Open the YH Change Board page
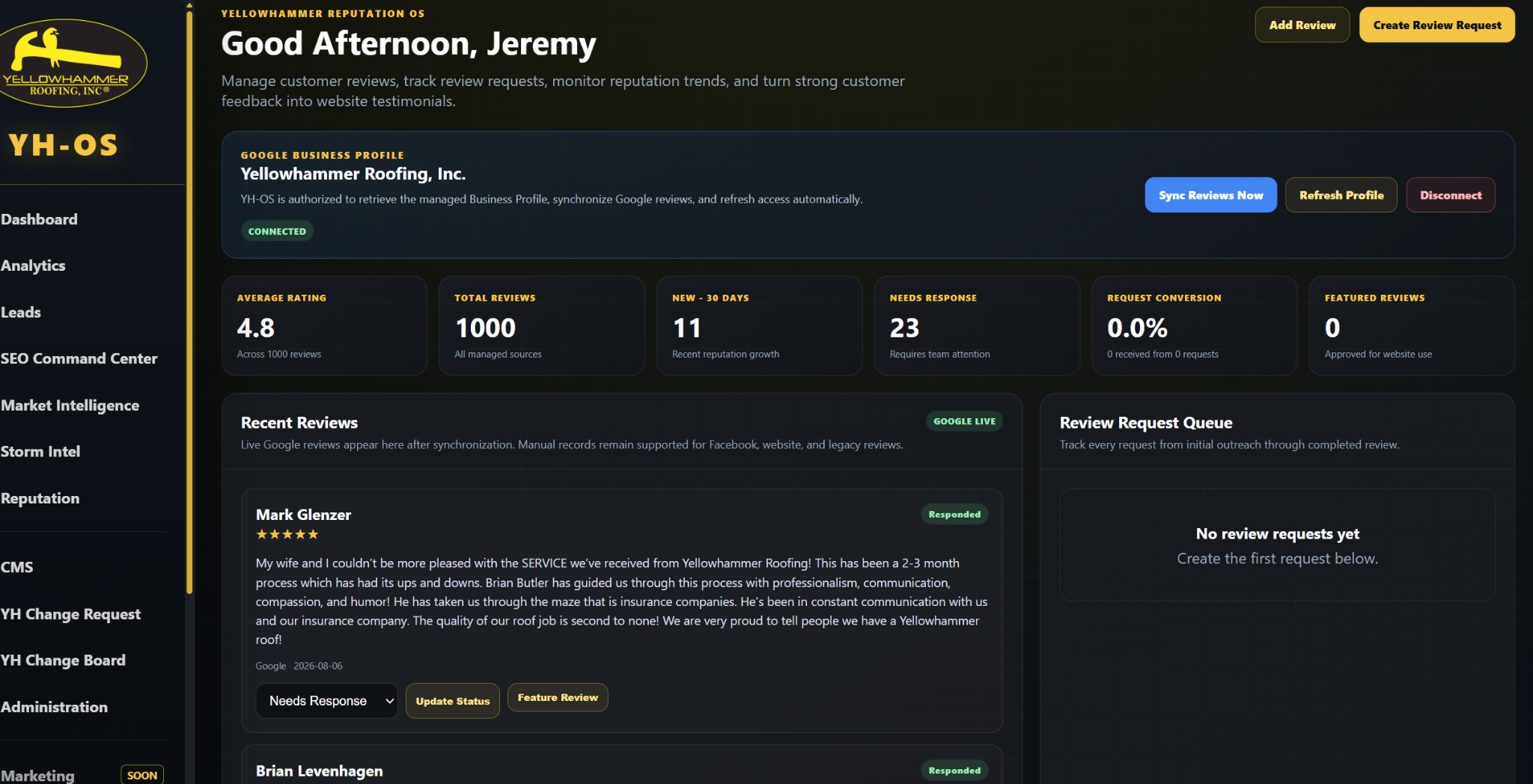This screenshot has width=1533, height=784. tap(63, 661)
